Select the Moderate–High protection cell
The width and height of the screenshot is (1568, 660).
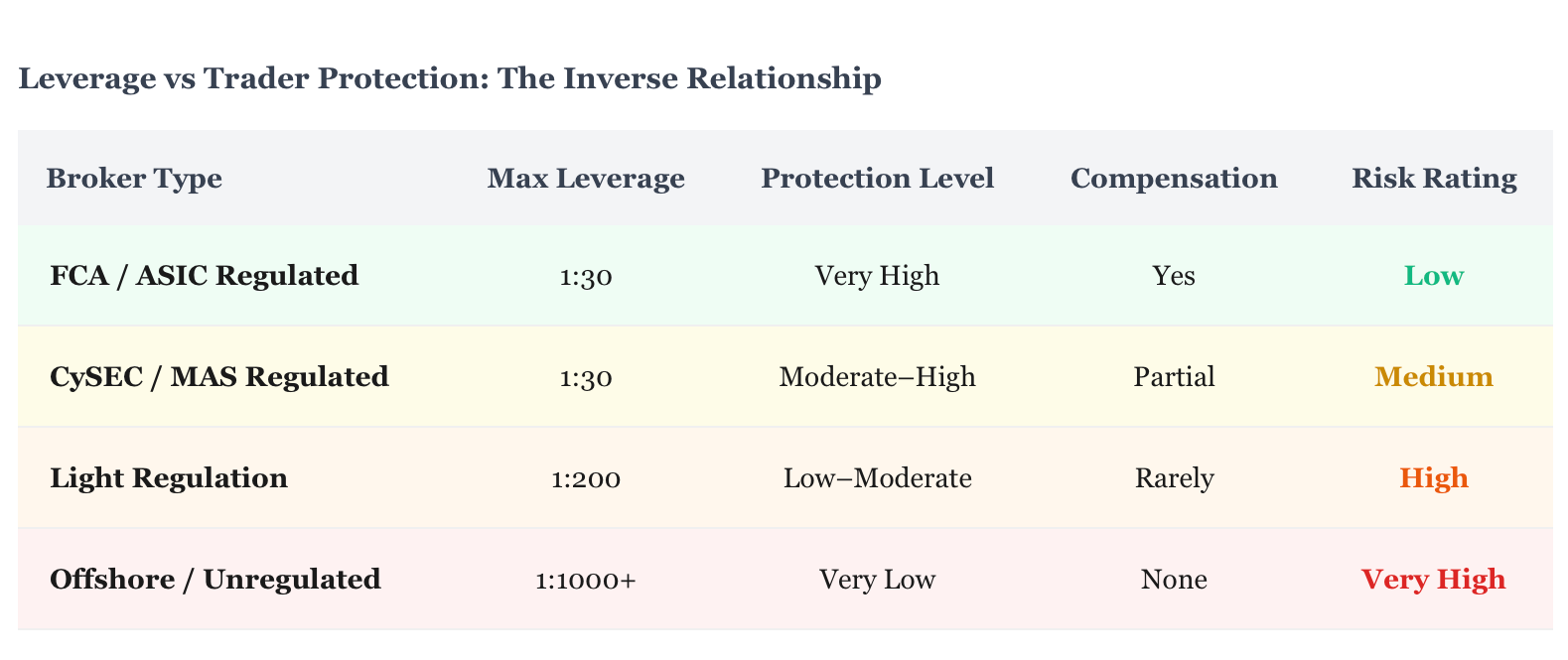pyautogui.click(x=877, y=377)
